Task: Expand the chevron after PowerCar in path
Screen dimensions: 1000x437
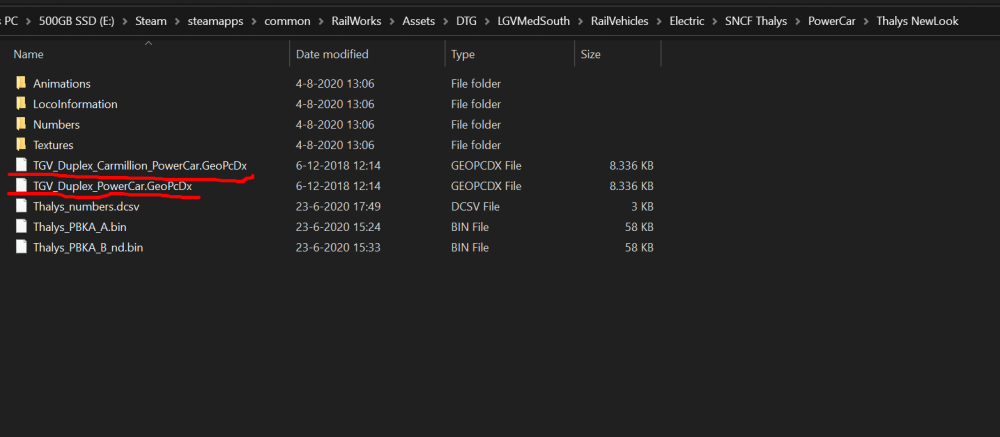Action: (865, 21)
